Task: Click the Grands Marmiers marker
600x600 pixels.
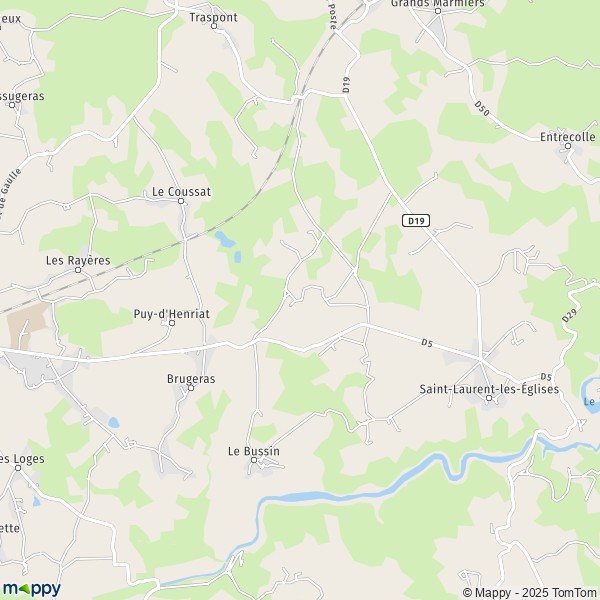Action: (438, 11)
